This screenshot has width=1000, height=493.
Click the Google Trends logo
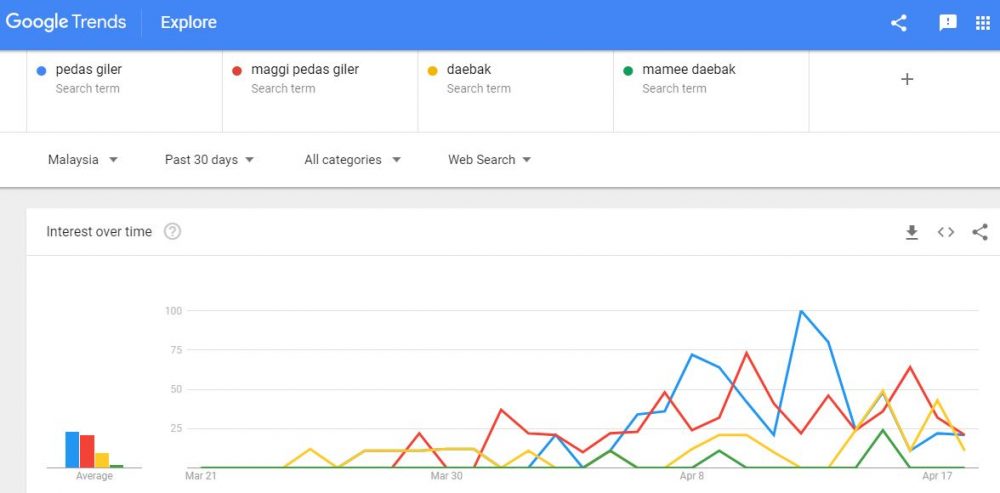[x=66, y=22]
